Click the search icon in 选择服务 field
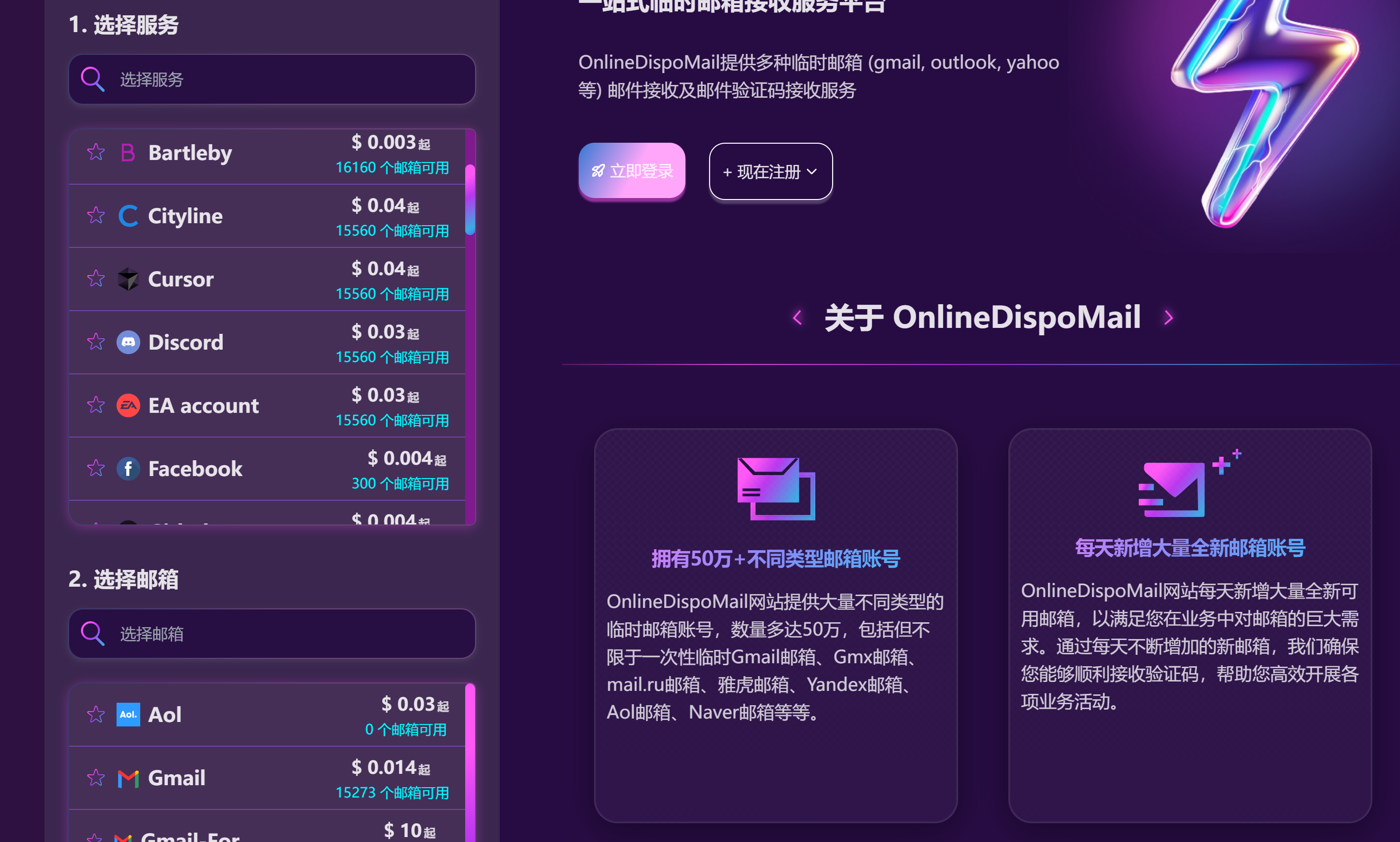 (92, 80)
